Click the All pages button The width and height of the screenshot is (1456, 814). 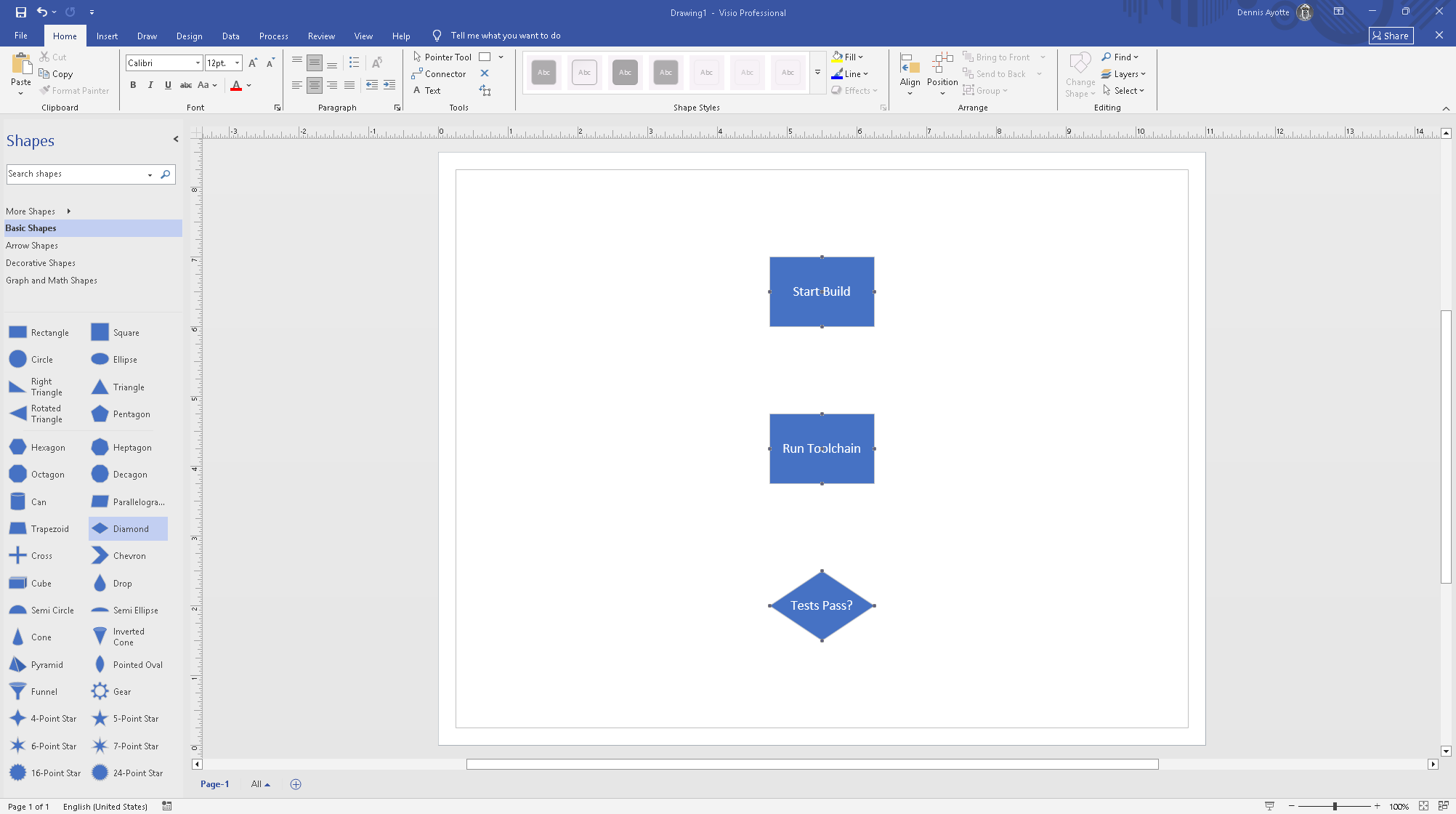(x=260, y=784)
